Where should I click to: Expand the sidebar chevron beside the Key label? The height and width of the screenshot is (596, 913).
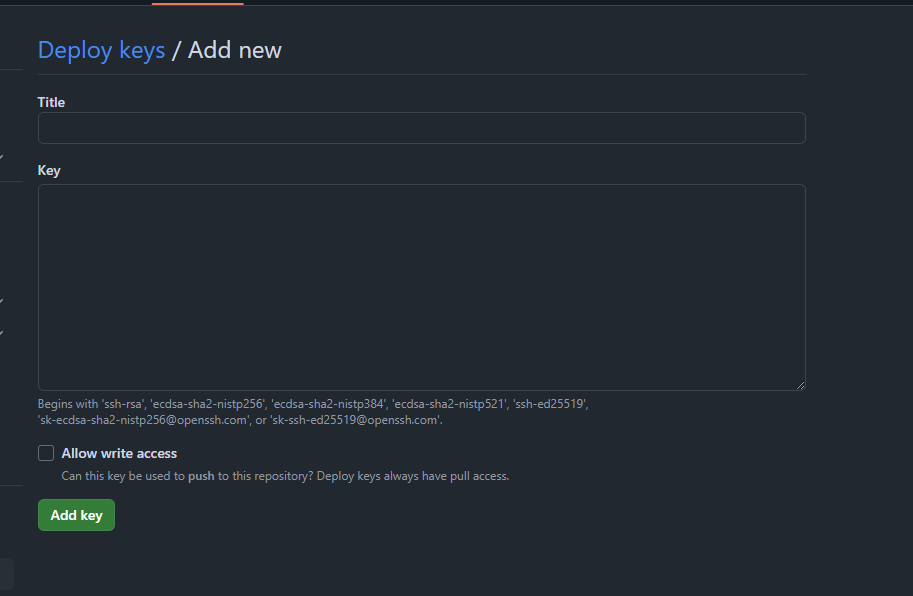coord(2,157)
